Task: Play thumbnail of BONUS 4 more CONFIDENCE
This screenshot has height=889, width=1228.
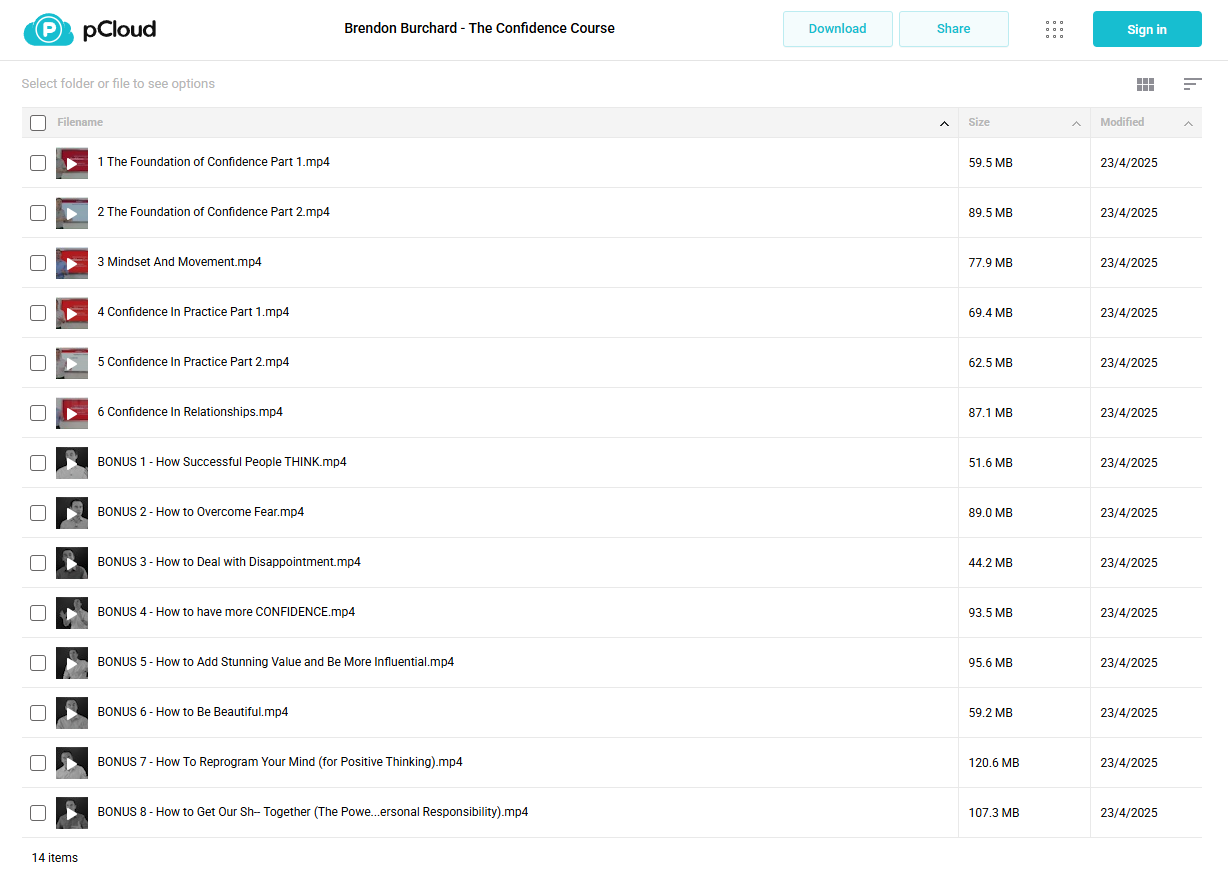Action: (x=72, y=613)
